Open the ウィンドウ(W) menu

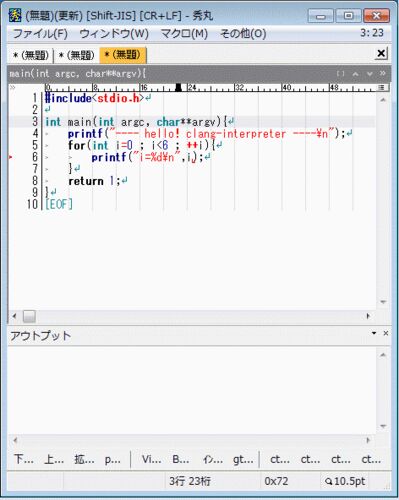(x=114, y=34)
